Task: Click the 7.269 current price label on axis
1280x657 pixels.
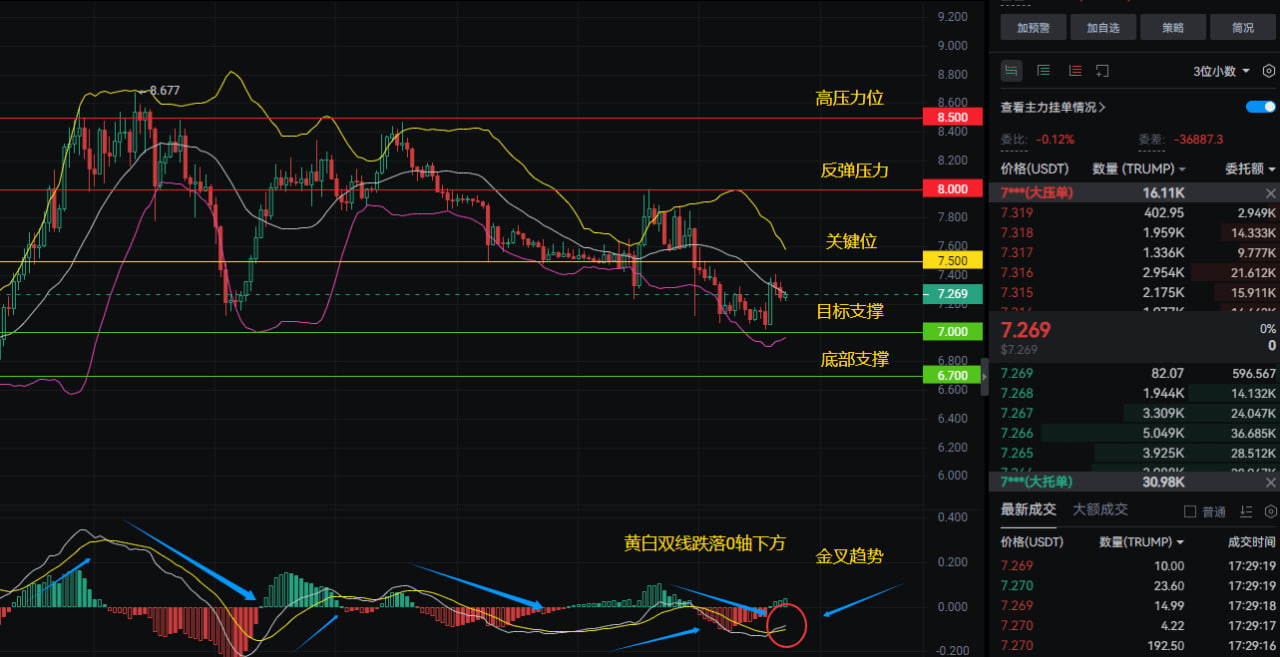Action: point(953,294)
